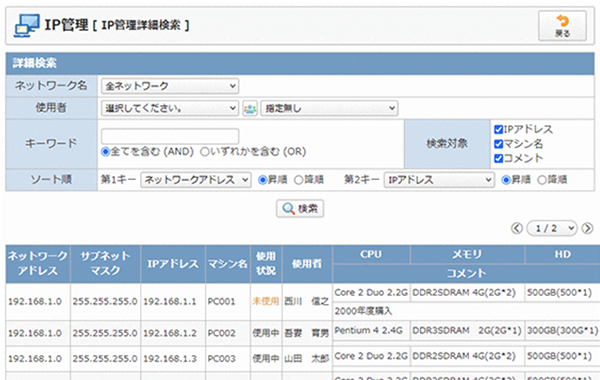Click the 検索 search button

300,209
